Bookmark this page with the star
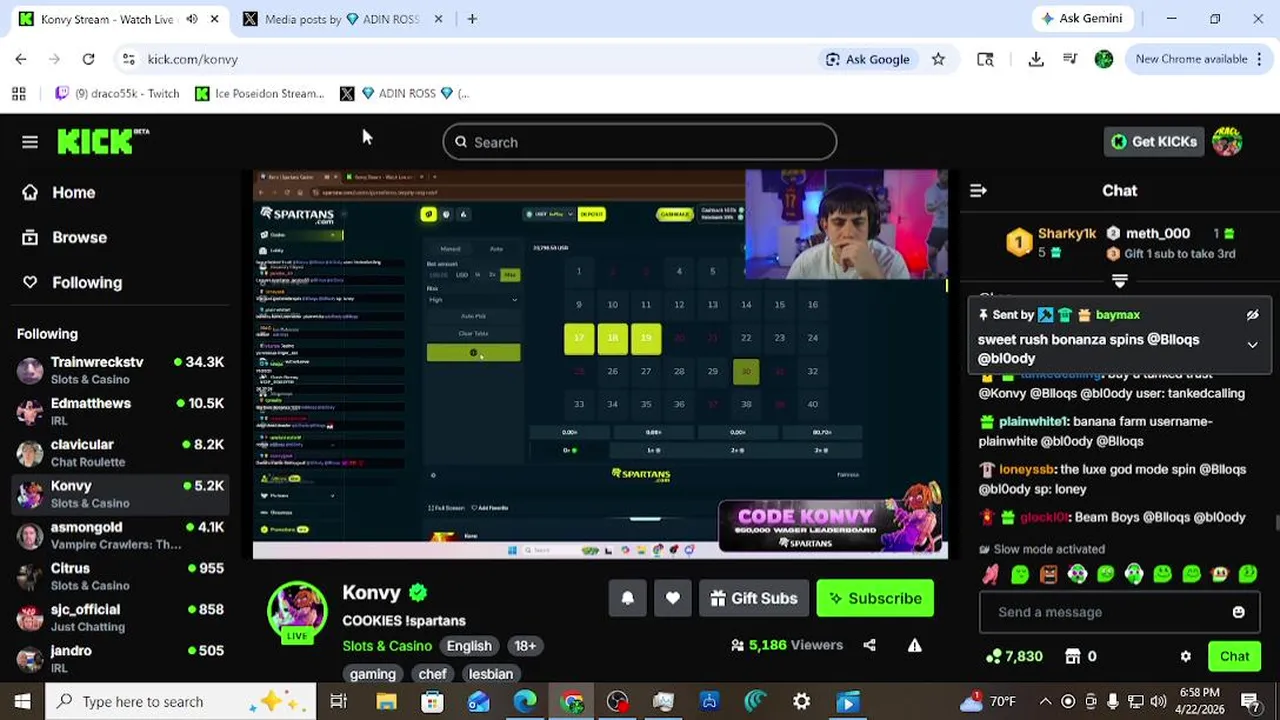The width and height of the screenshot is (1280, 720). [x=938, y=59]
